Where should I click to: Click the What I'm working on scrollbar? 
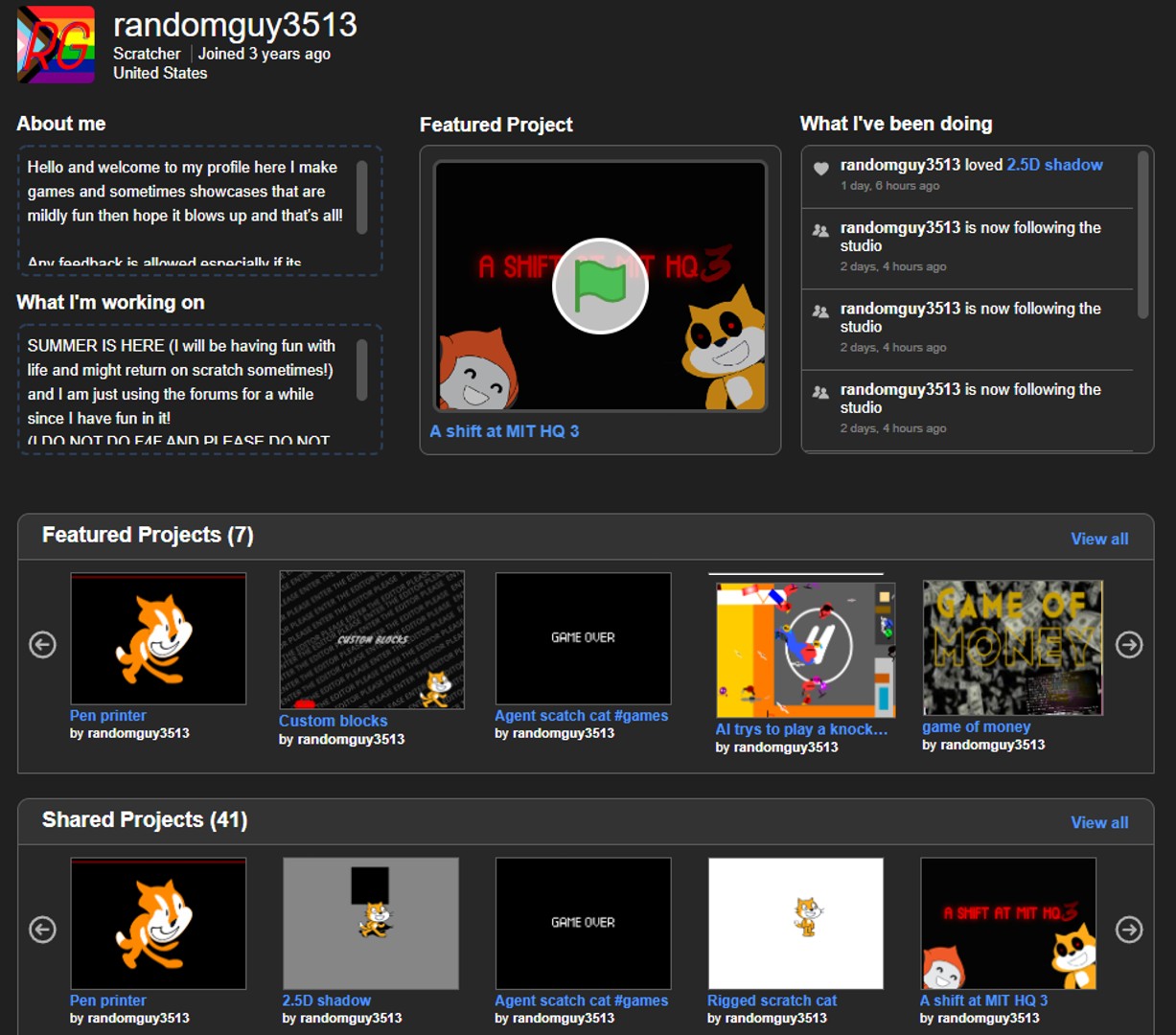pyautogui.click(x=362, y=370)
